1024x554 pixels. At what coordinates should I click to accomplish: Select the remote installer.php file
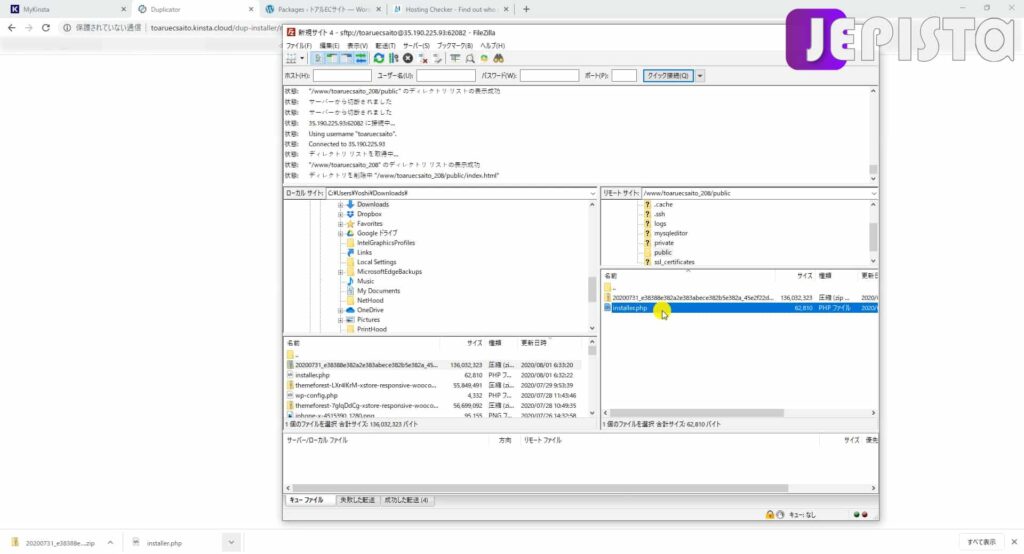740,308
